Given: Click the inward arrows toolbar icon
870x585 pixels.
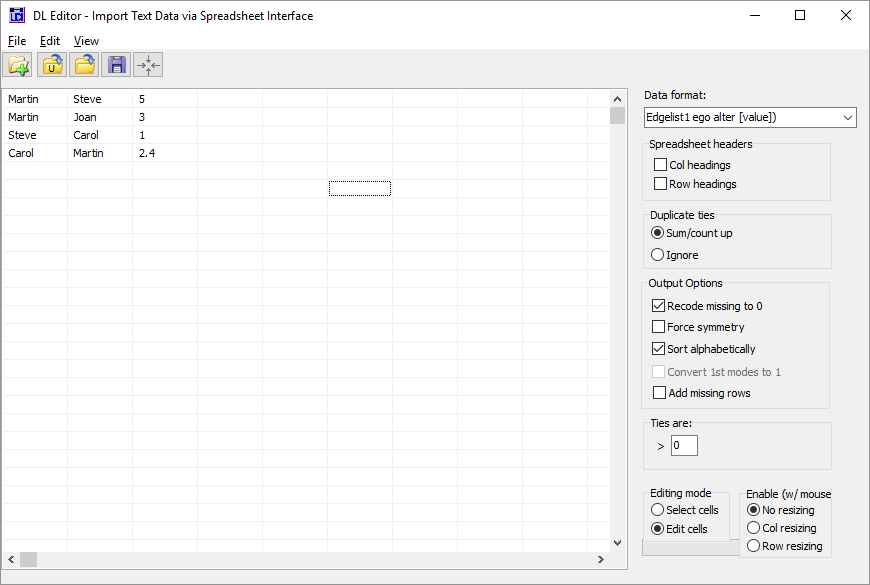Looking at the screenshot, I should 148,66.
